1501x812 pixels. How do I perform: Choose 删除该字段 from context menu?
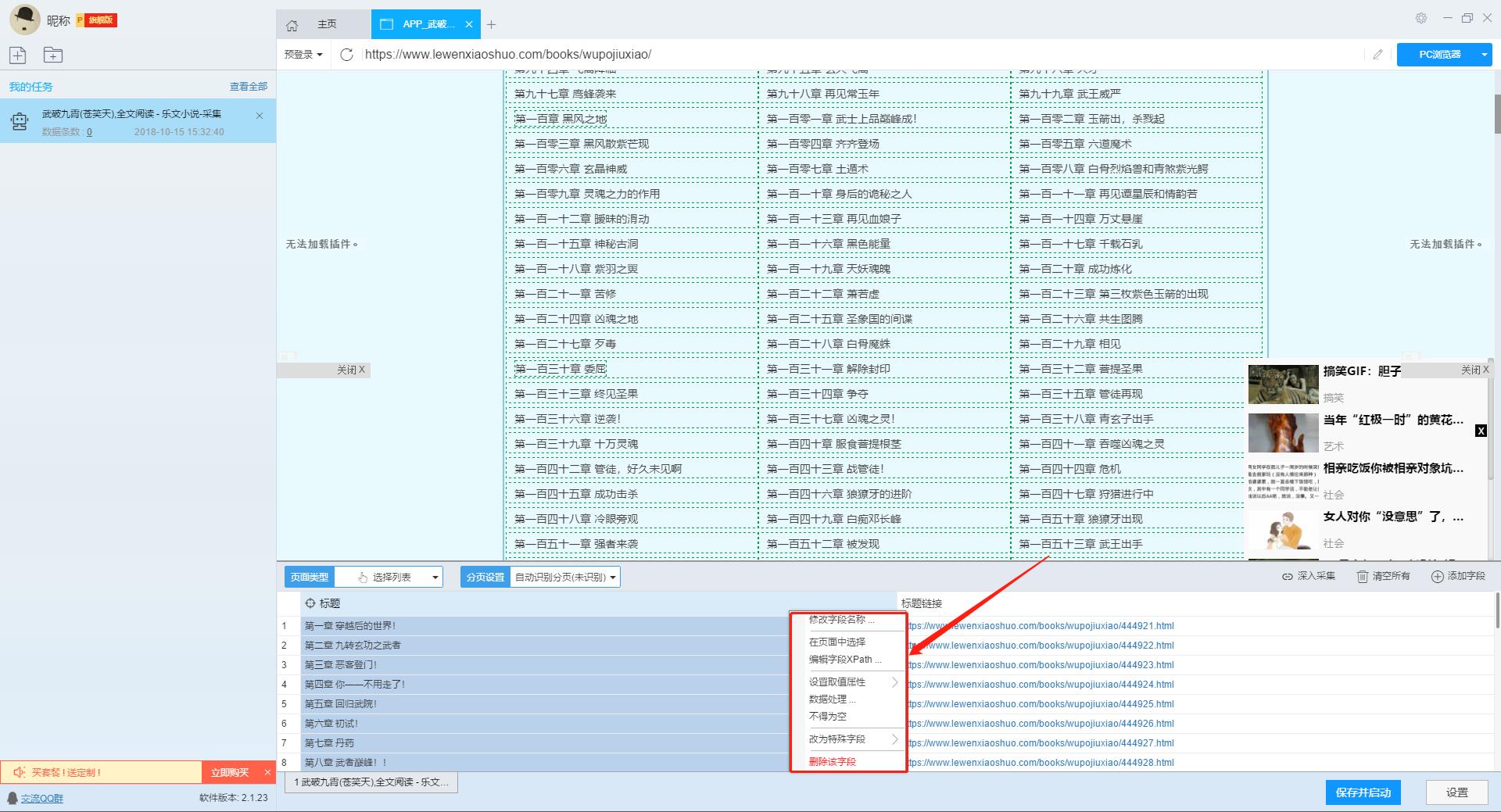[833, 761]
